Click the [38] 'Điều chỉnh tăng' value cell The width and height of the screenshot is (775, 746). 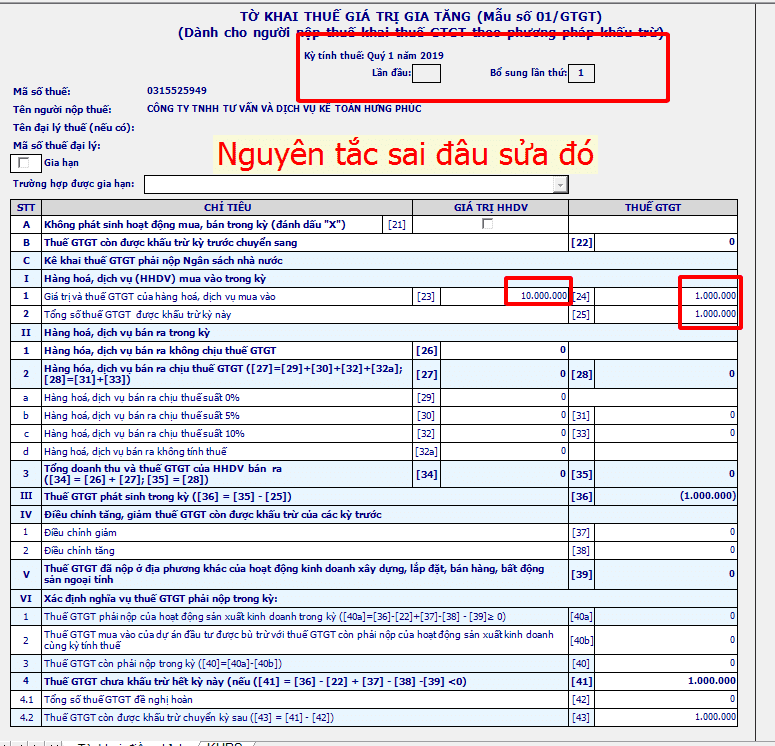[x=665, y=550]
